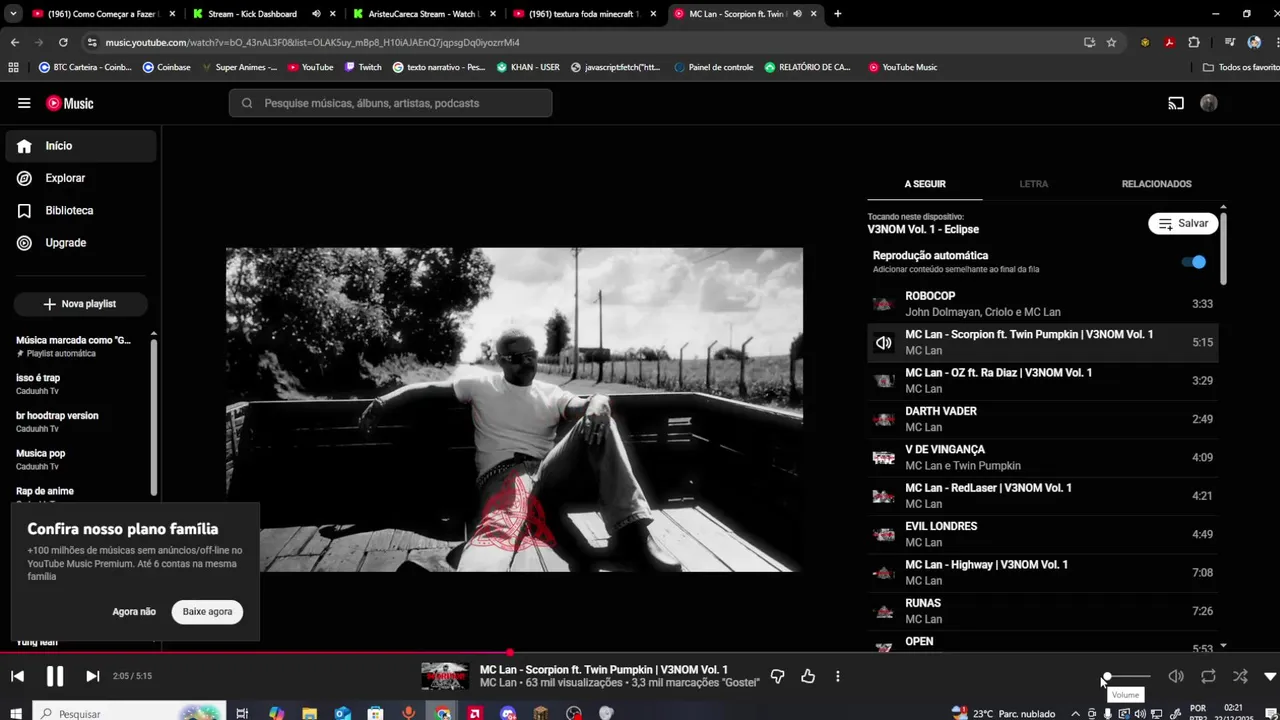Open the song's more options menu
Screen dimensions: 1280x720
pos(837,677)
